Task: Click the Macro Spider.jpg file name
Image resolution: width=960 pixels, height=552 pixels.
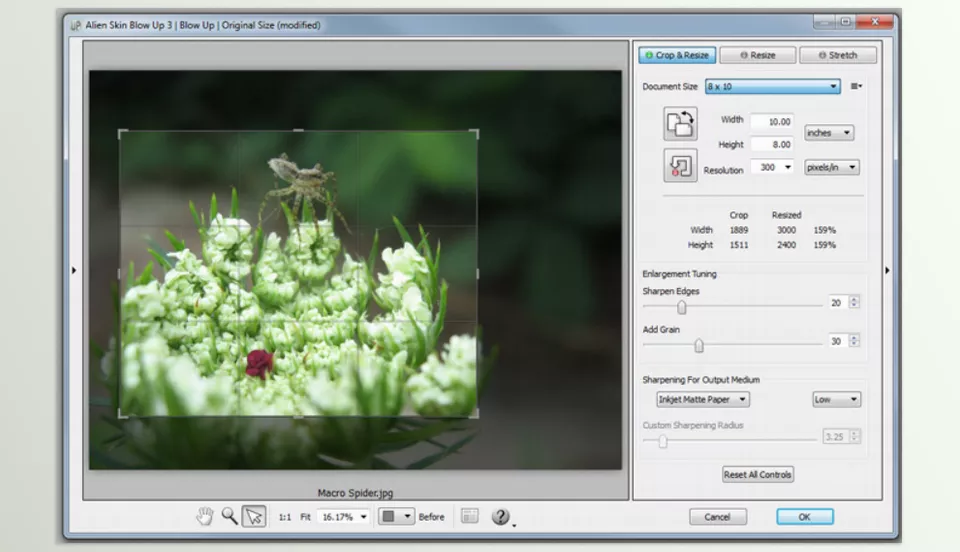Action: [355, 493]
